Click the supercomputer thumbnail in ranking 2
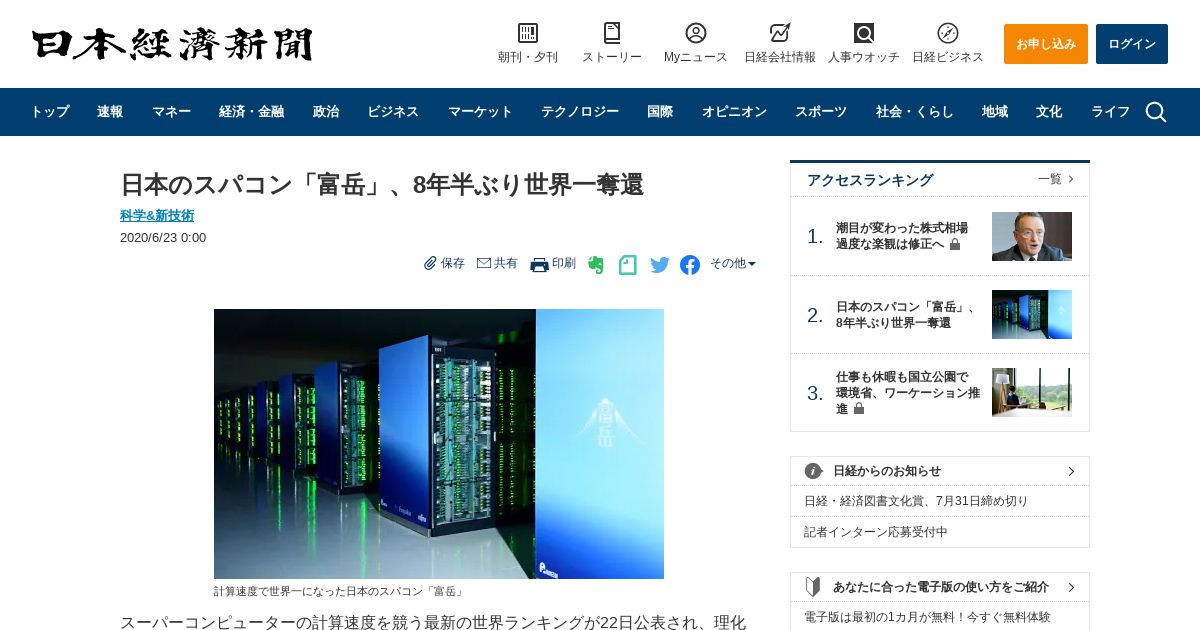The image size is (1200, 630). click(1032, 315)
